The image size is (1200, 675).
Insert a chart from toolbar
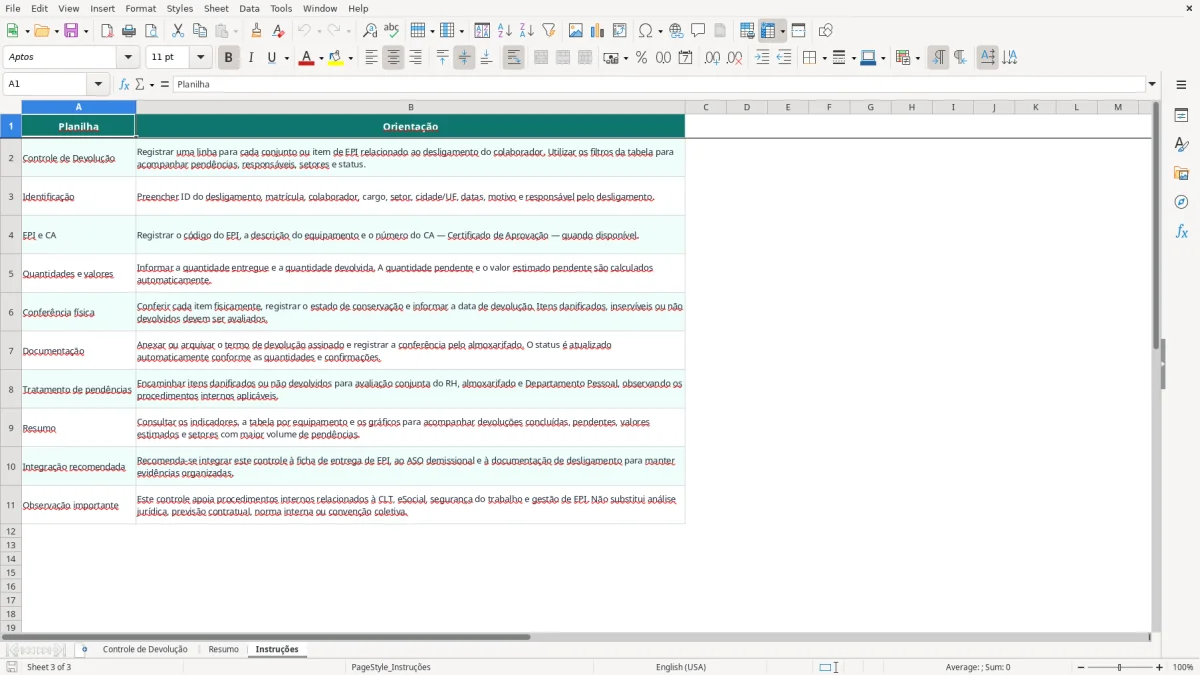(x=598, y=31)
